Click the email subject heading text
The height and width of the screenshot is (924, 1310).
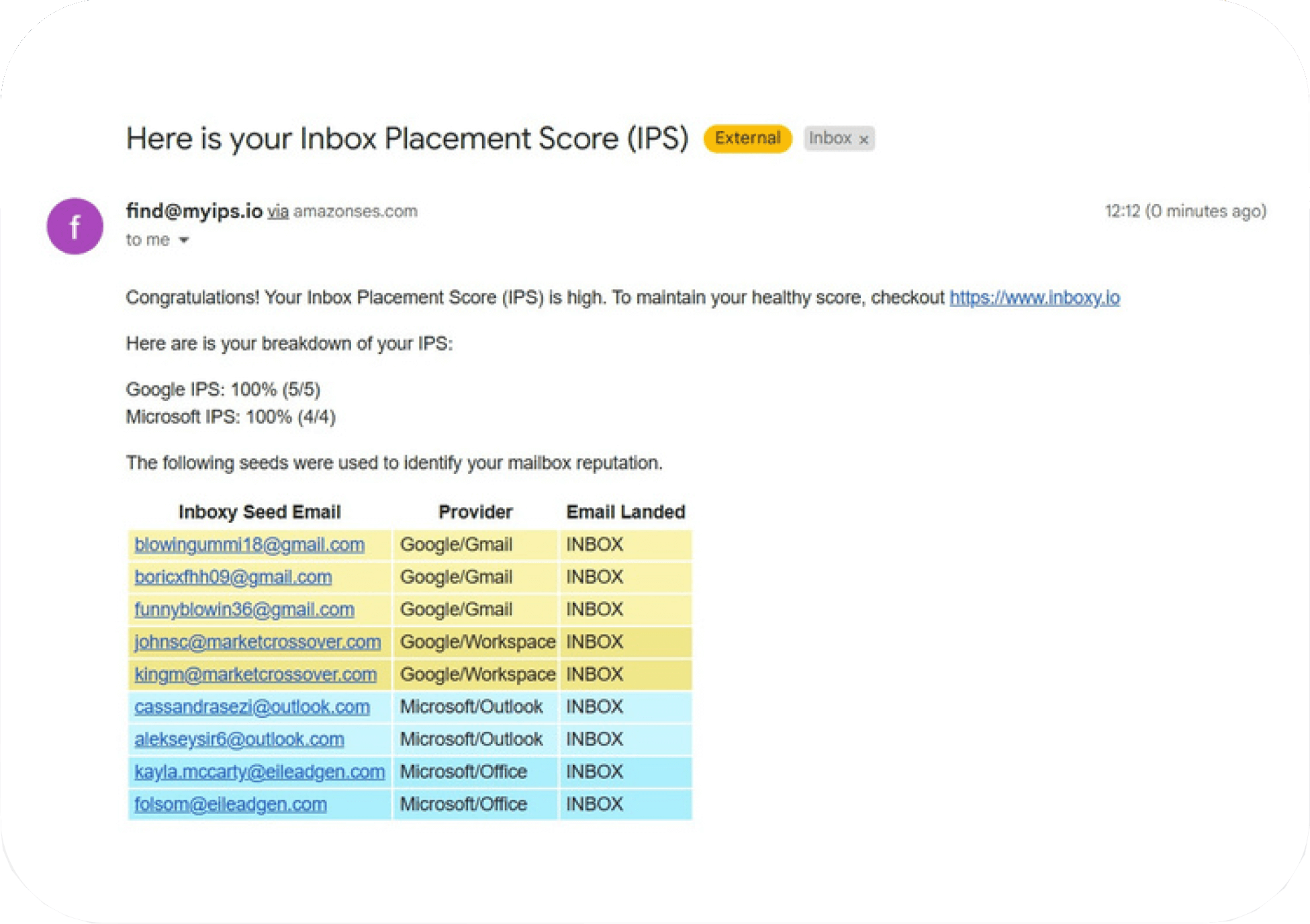407,138
